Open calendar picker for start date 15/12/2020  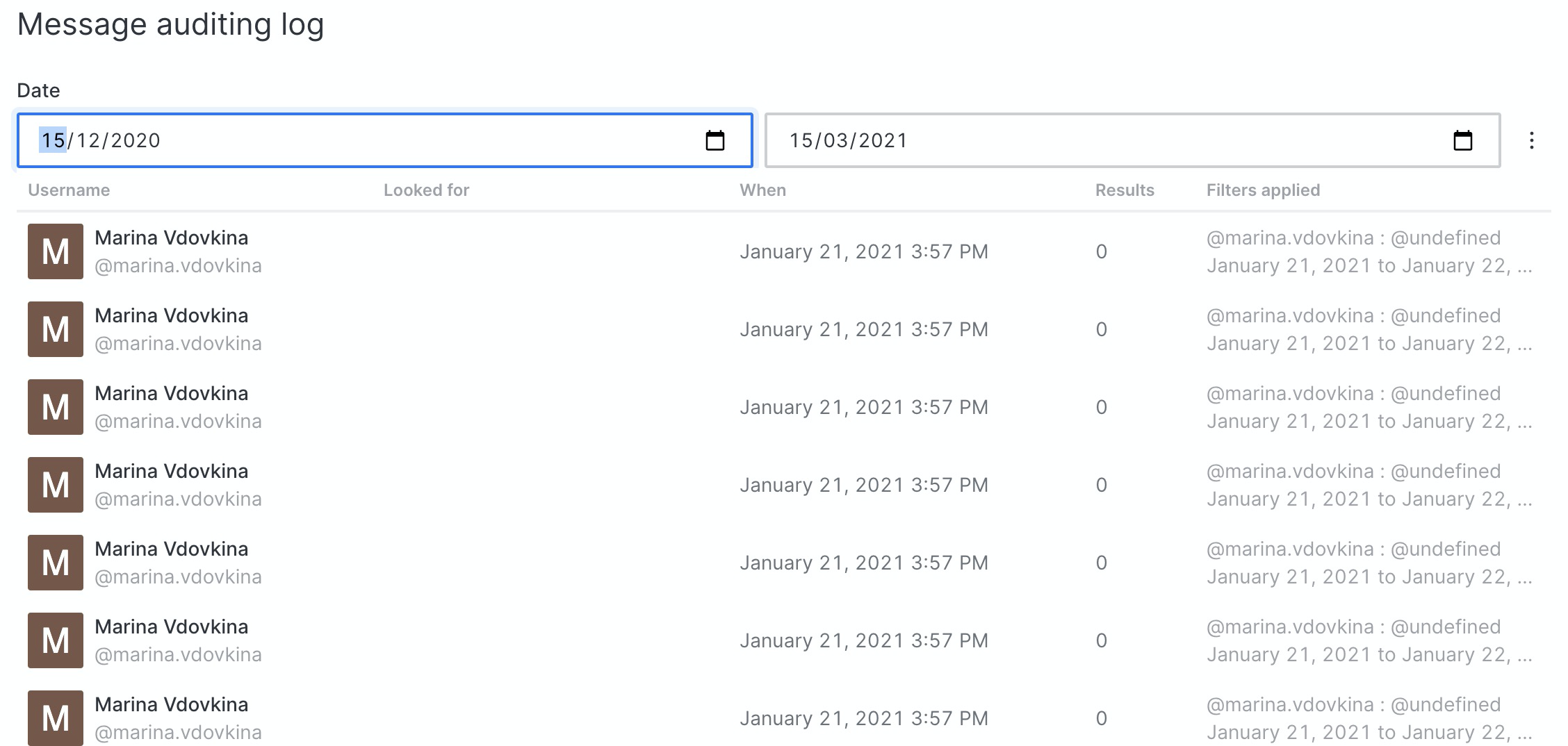(x=714, y=140)
